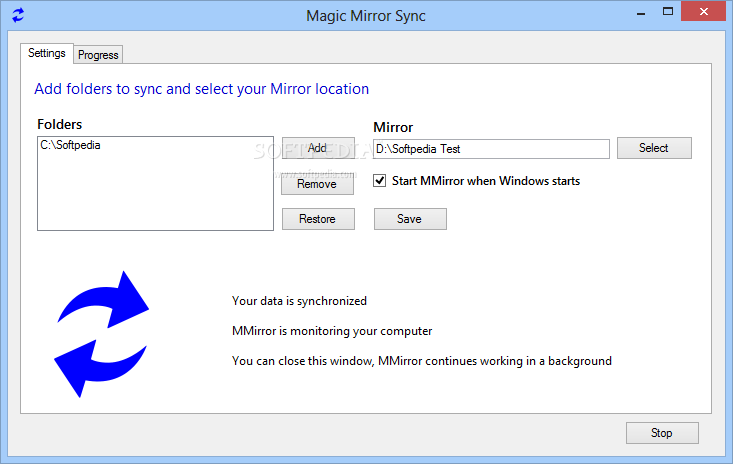Viewport: 733px width, 464px height.
Task: Uncheck Start MMirror when Windows starts
Action: tap(380, 181)
